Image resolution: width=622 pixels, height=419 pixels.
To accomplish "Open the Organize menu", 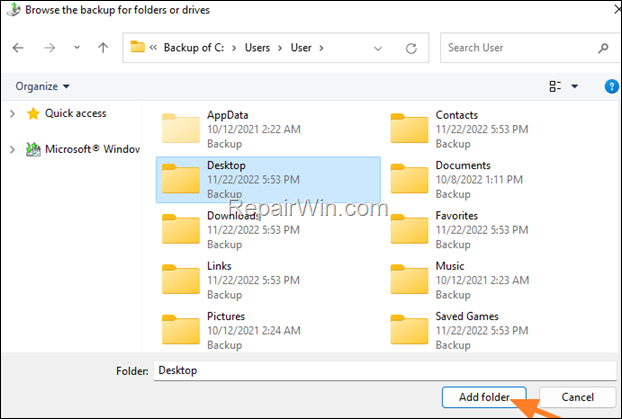I will (42, 86).
